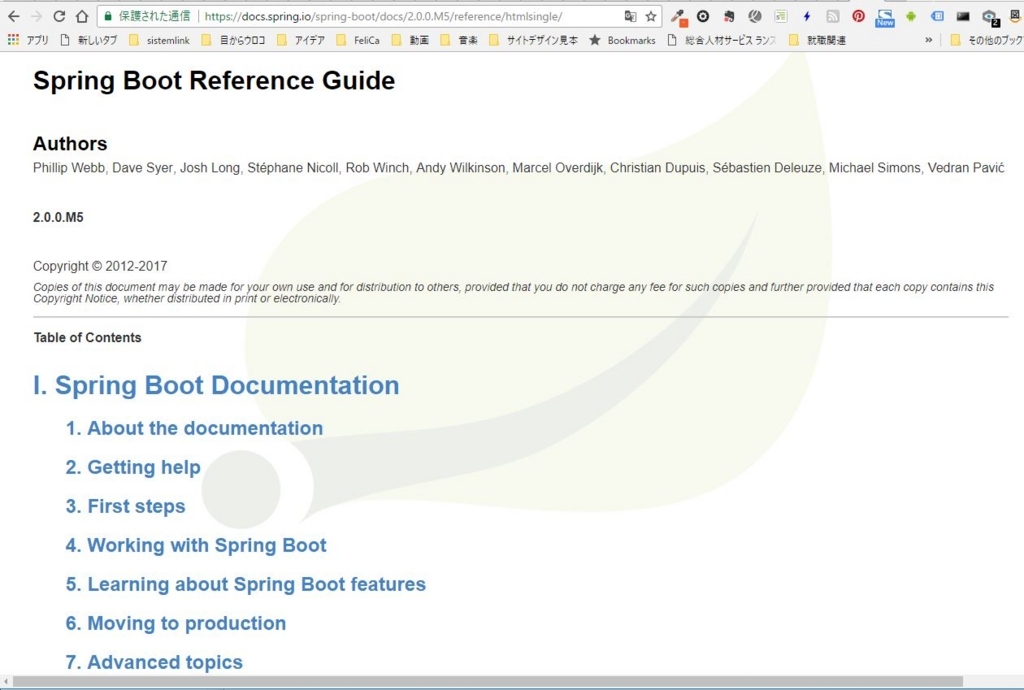Click author name 'Phillip Webb'
This screenshot has height=690, width=1024.
pos(69,168)
